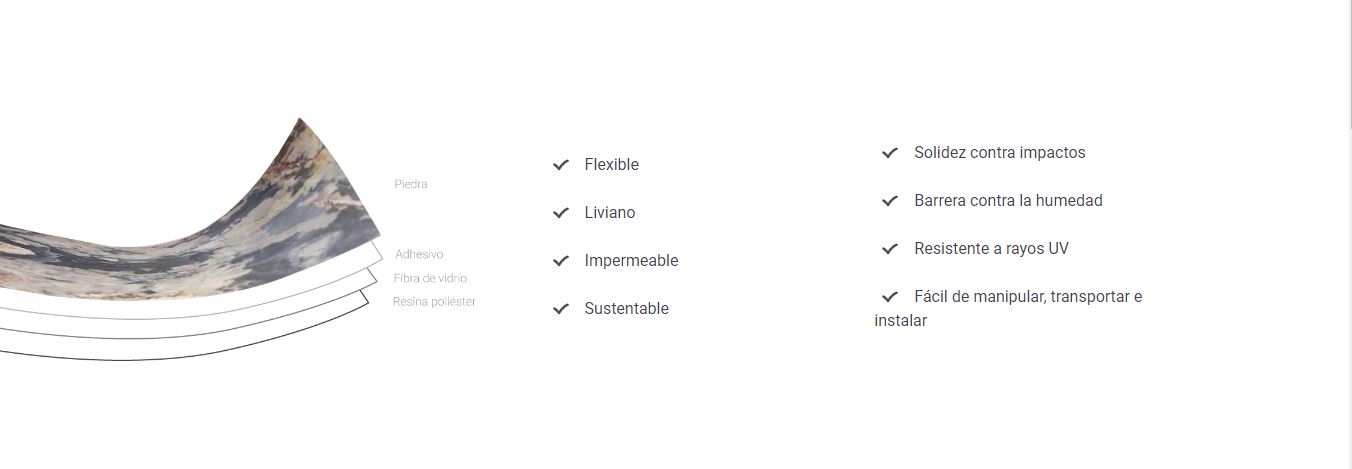
Task: Click the Resina poliéster layer label
Action: (434, 302)
